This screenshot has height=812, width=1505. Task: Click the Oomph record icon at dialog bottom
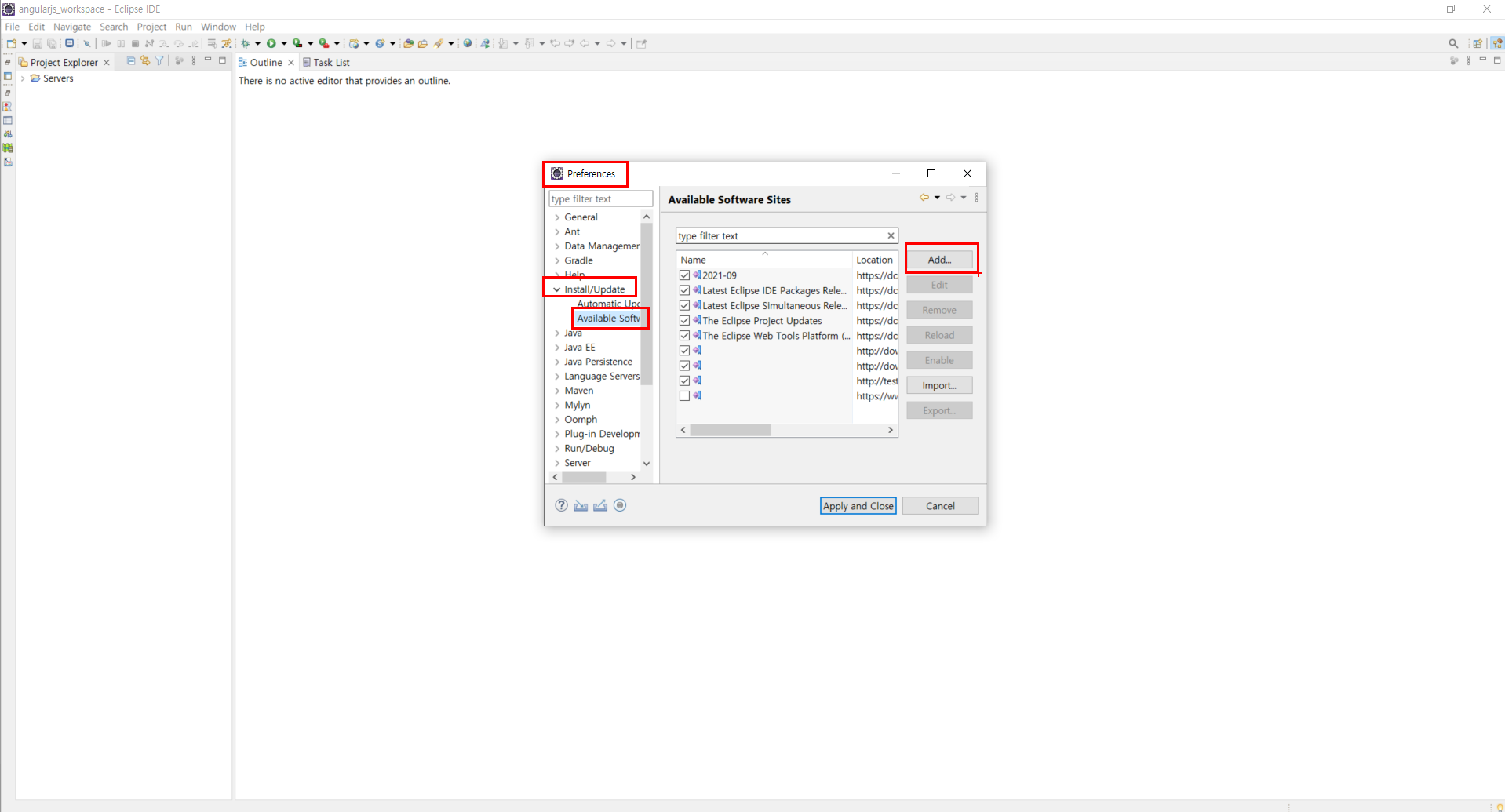pyautogui.click(x=620, y=505)
